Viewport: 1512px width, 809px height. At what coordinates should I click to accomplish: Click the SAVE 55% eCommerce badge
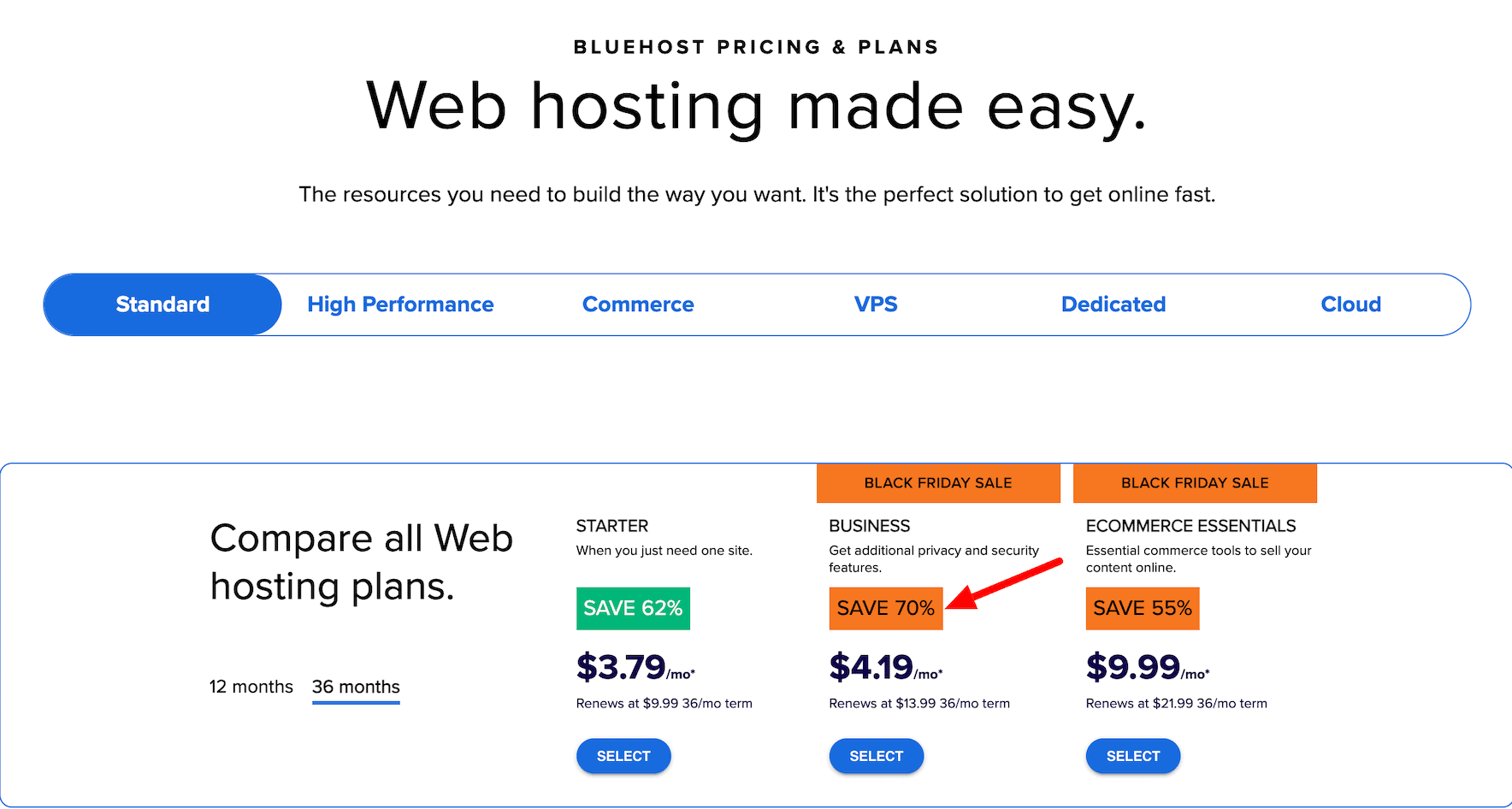click(1142, 608)
